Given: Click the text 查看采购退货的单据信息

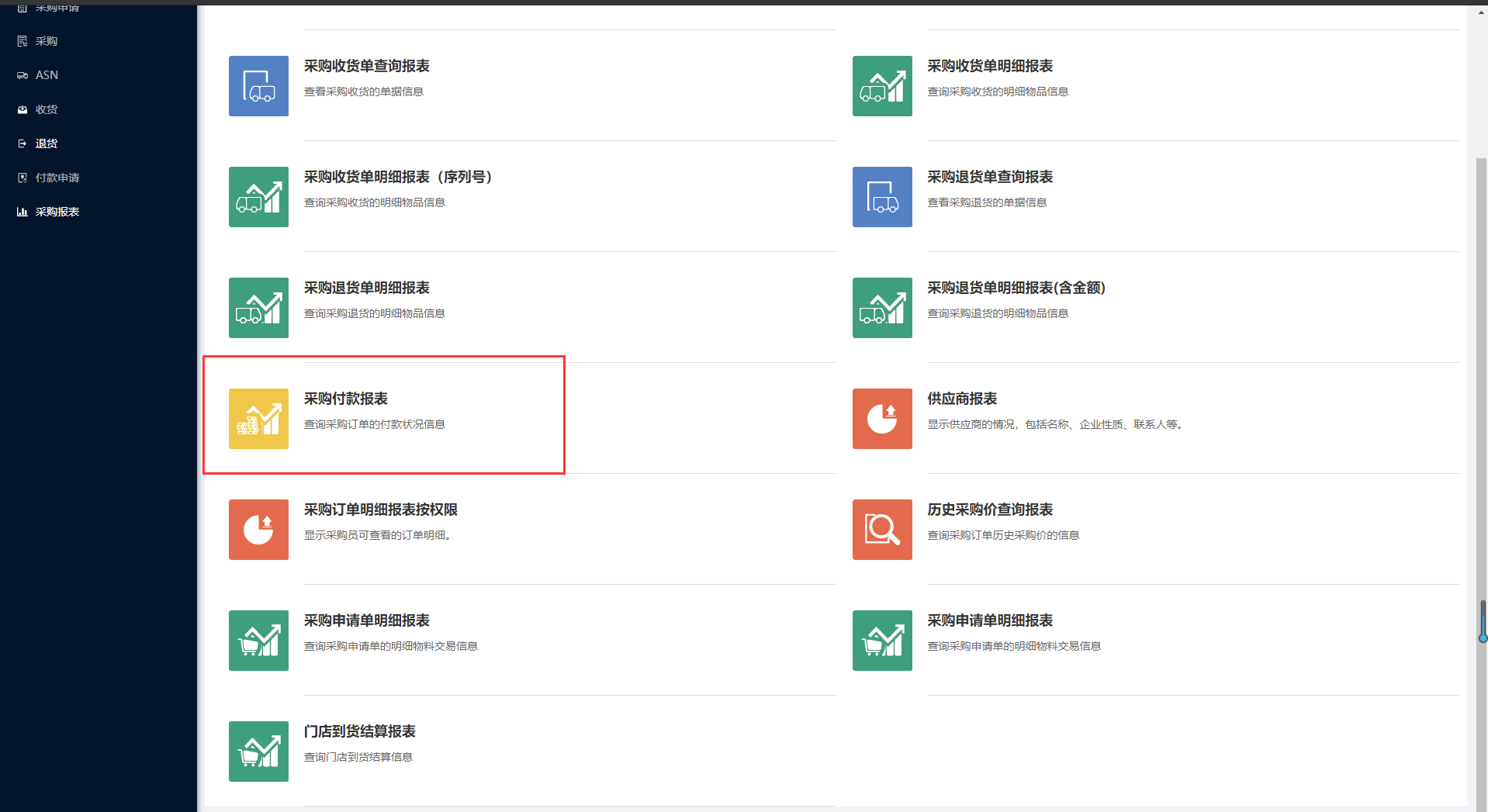Looking at the screenshot, I should coord(987,202).
